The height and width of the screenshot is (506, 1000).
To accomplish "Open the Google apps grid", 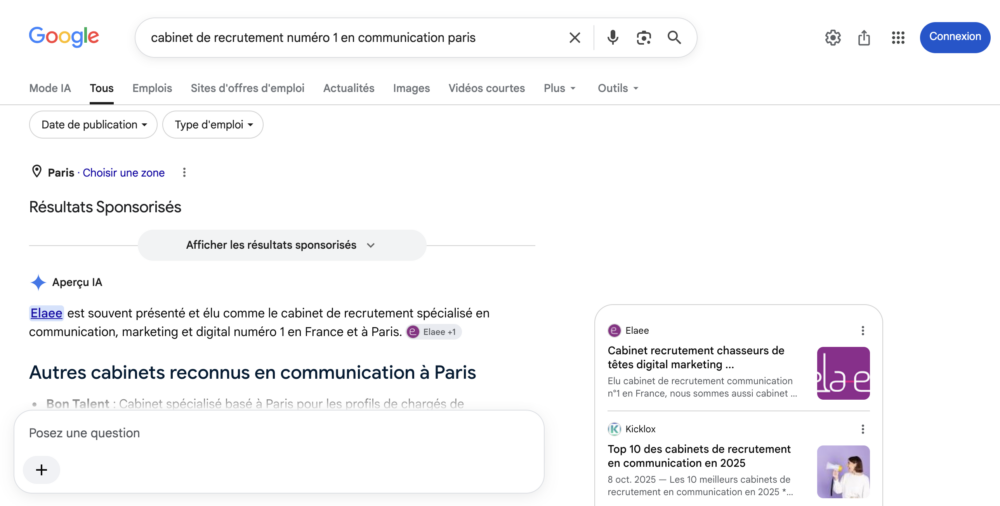I will tap(898, 38).
